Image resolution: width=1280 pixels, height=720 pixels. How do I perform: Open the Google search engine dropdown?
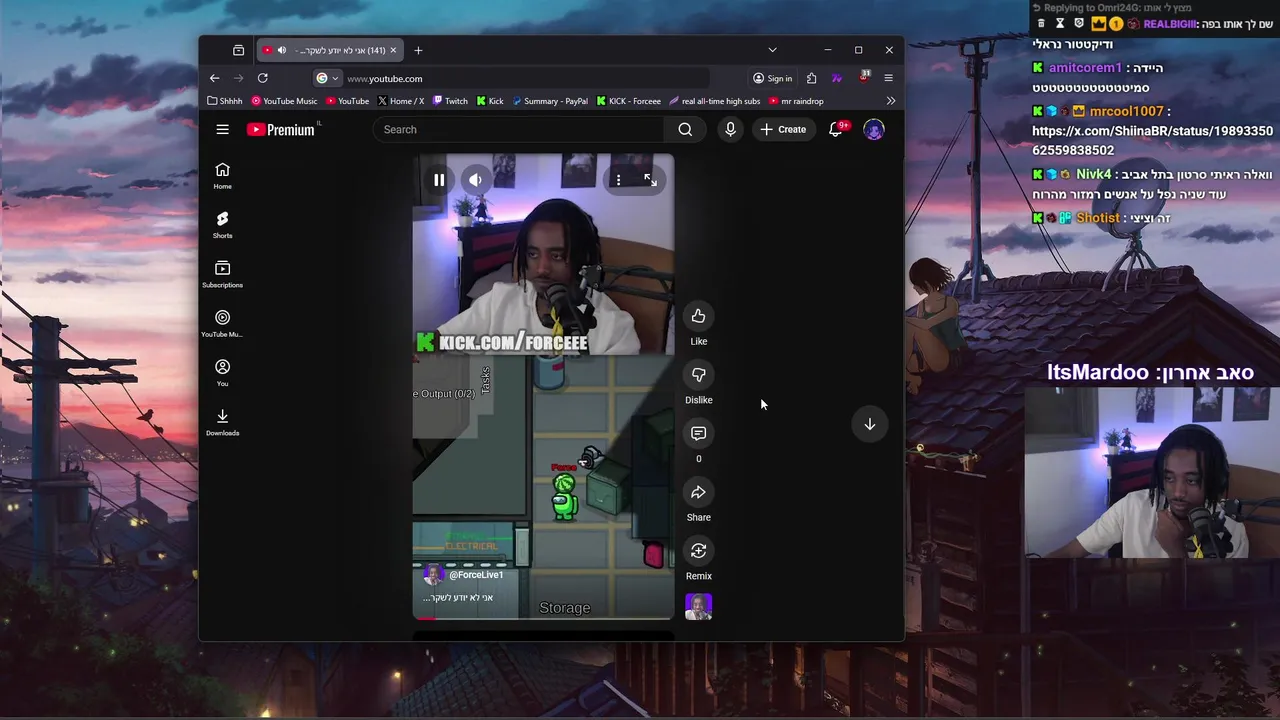pyautogui.click(x=327, y=78)
